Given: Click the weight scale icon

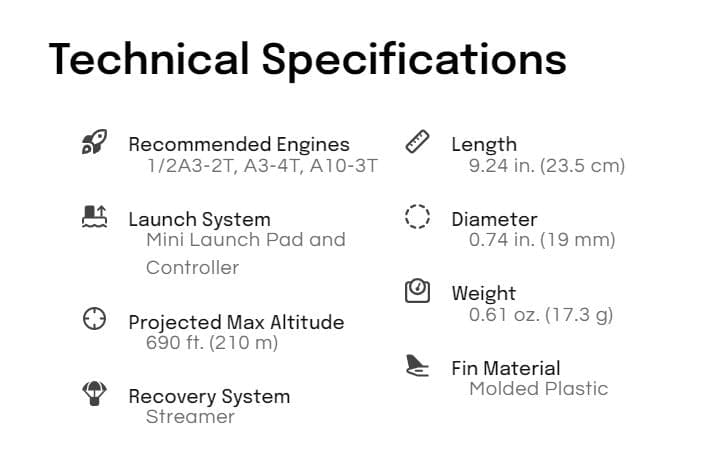Looking at the screenshot, I should click(x=417, y=291).
